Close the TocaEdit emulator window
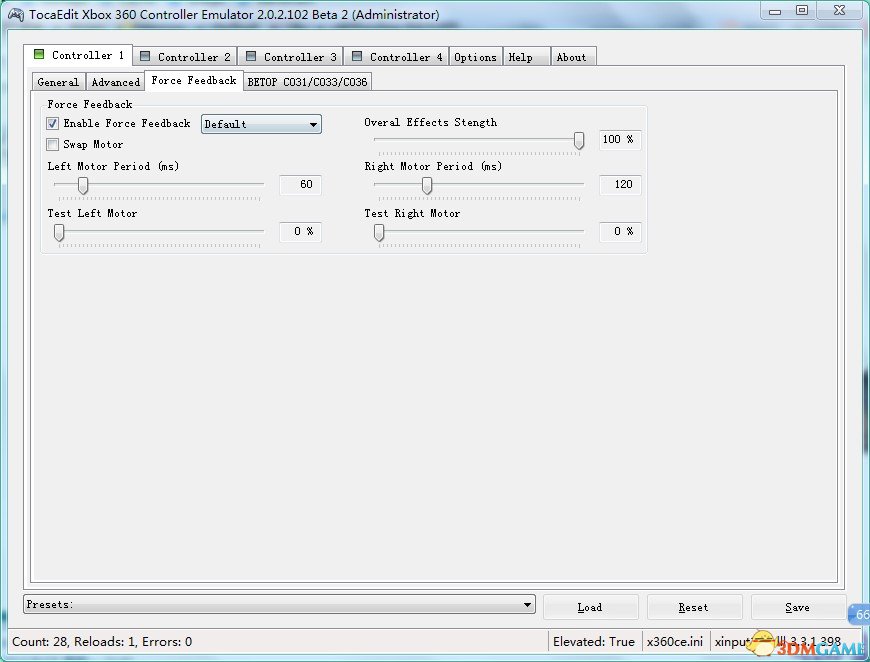The height and width of the screenshot is (662, 870). point(839,11)
